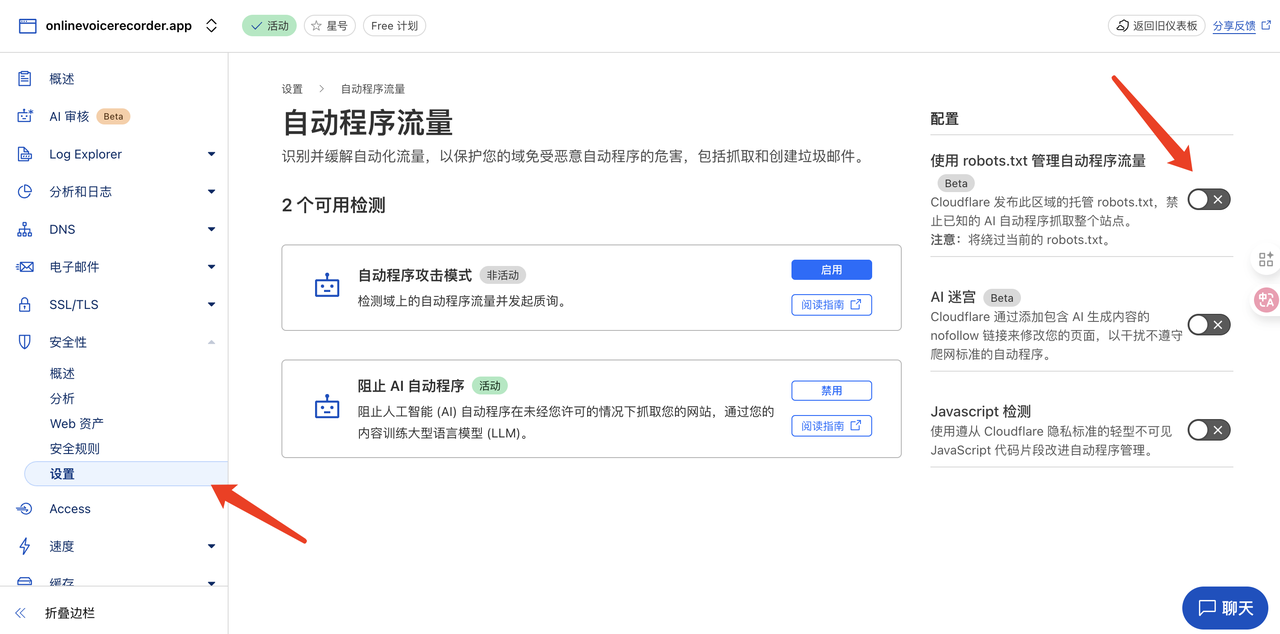Select Web 资产 in the sidebar
This screenshot has height=634, width=1280.
click(x=77, y=424)
